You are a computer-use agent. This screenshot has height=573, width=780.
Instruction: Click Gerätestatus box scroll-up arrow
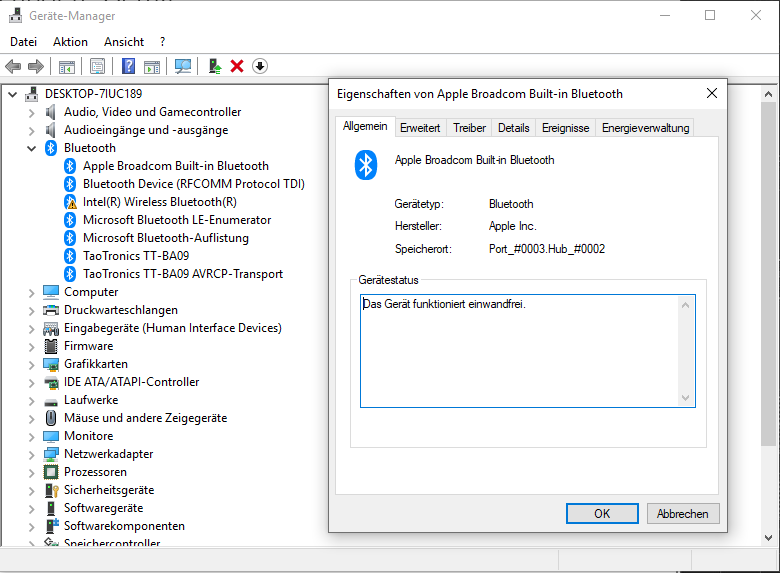pyautogui.click(x=685, y=305)
